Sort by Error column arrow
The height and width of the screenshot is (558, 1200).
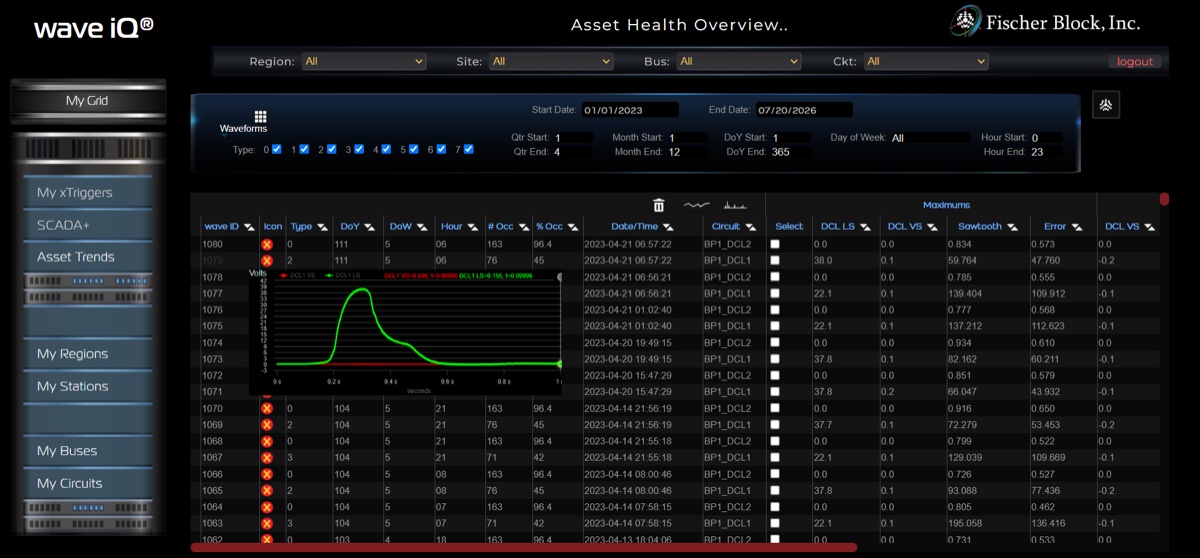1077,227
